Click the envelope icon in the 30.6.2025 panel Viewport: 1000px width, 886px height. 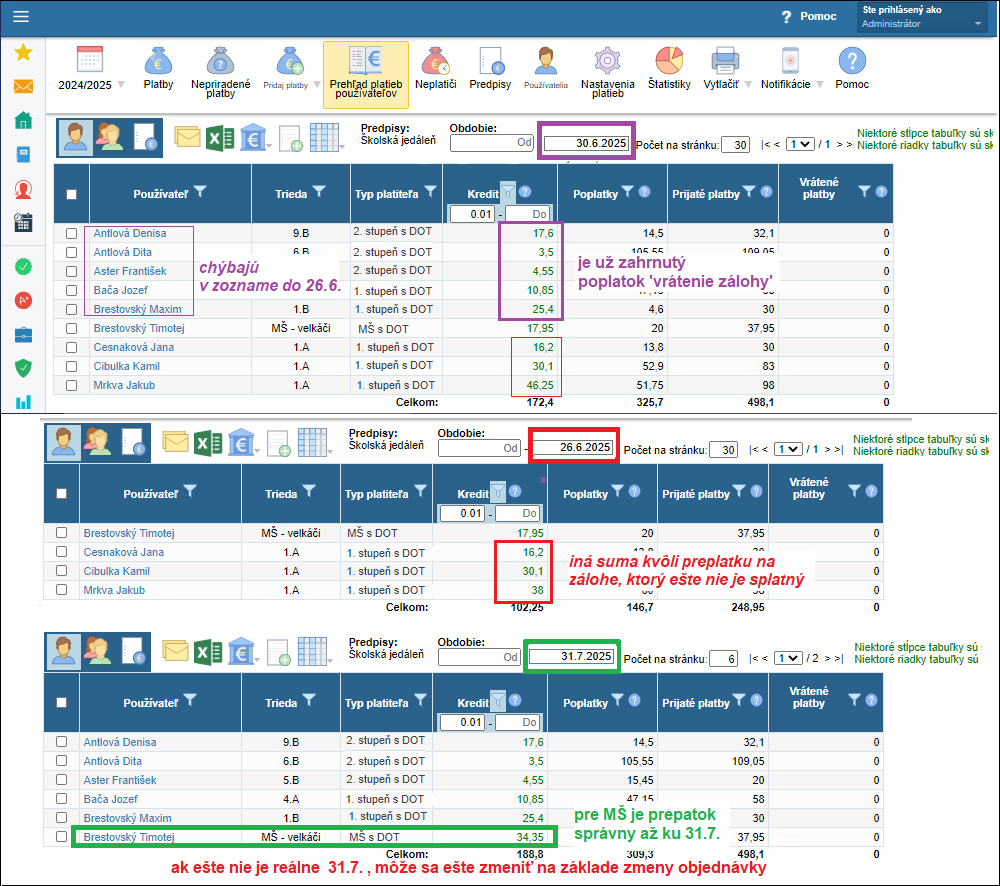click(188, 137)
